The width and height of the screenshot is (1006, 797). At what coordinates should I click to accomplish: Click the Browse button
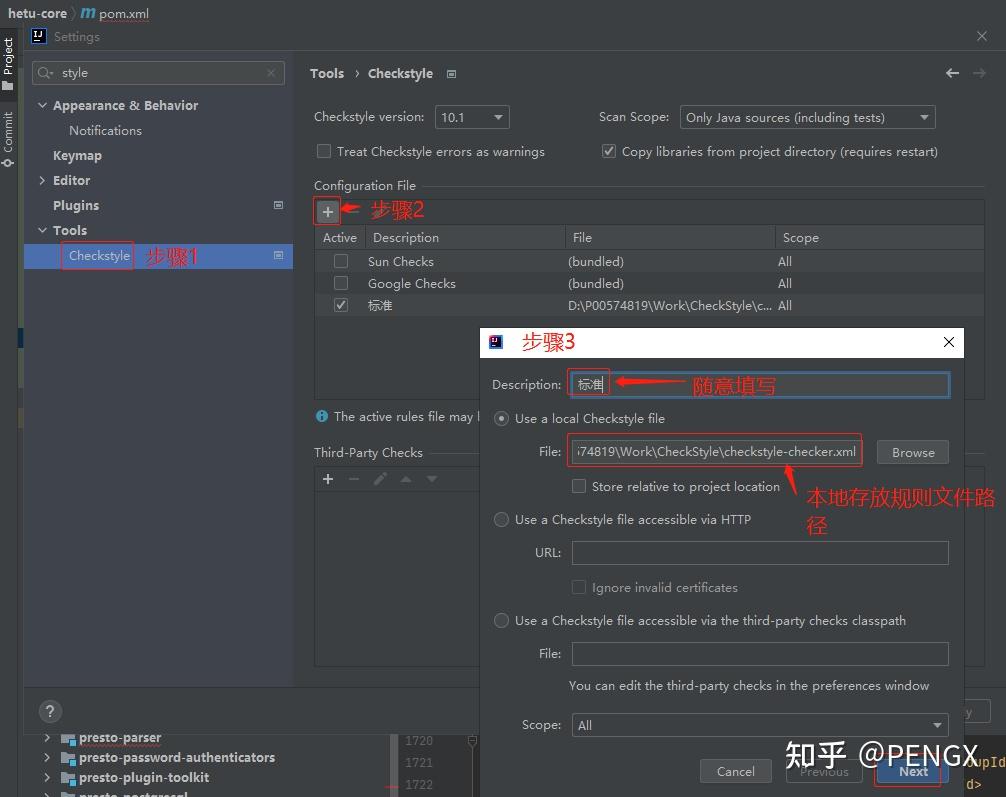(x=912, y=452)
